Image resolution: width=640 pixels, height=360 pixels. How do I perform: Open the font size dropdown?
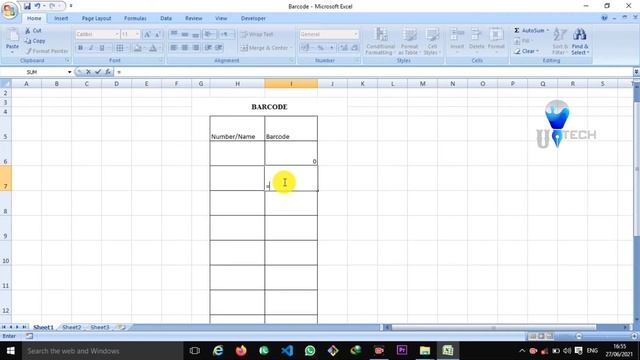(x=137, y=34)
